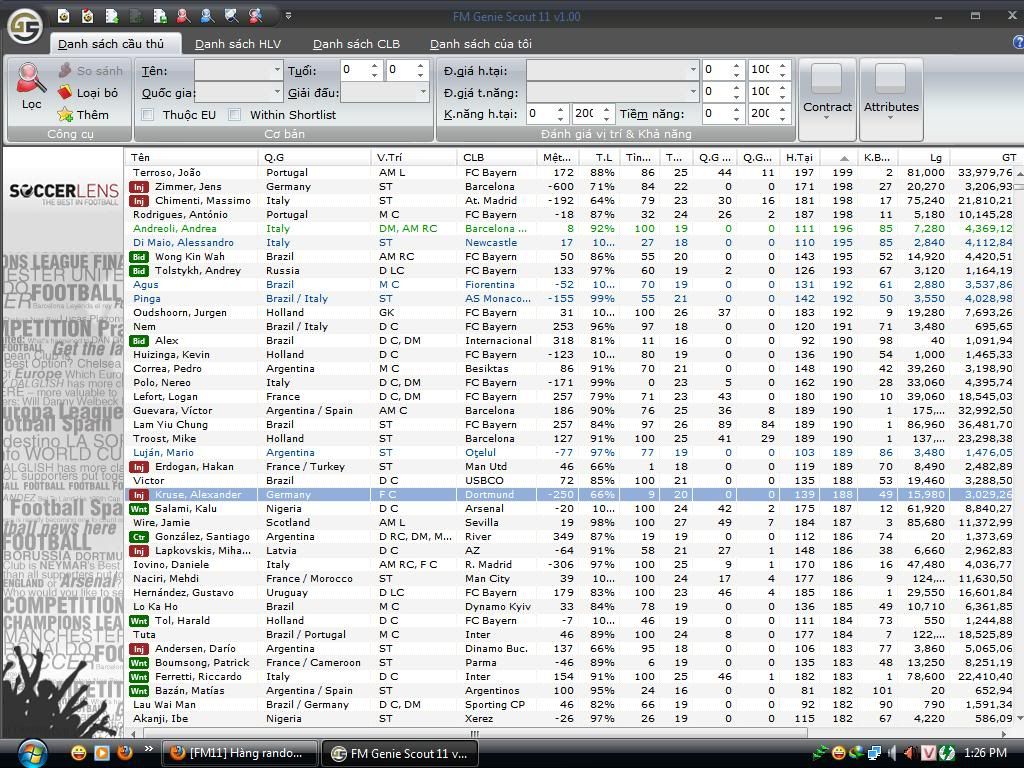Screen dimensions: 1024x768
Task: Open the Genie Scout application menu orb
Action: [24, 26]
